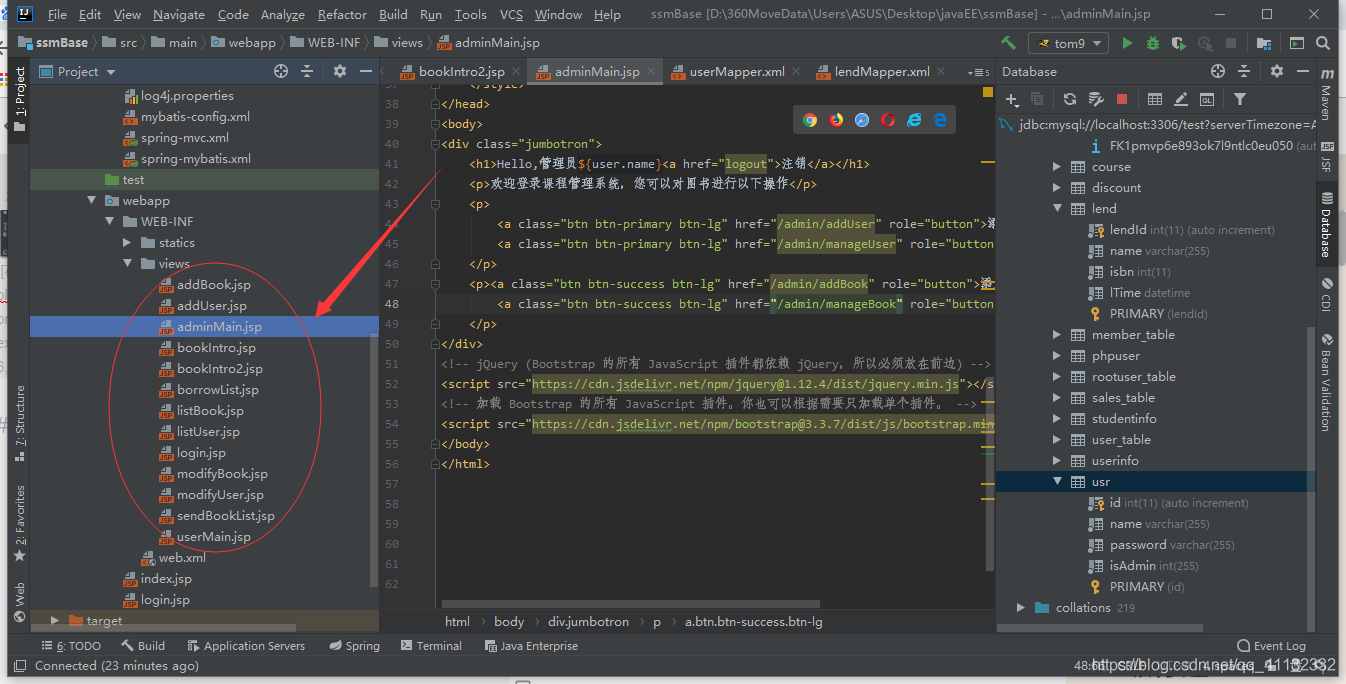1346x684 pixels.
Task: Open the tom9 run configuration dropdown
Action: click(x=1069, y=43)
